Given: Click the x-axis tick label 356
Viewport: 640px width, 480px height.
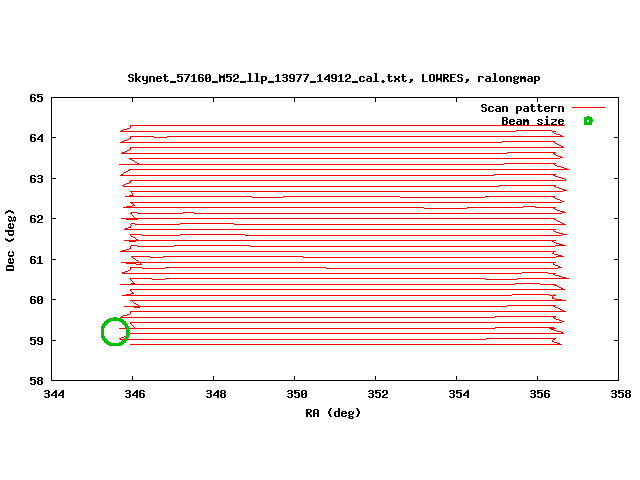Looking at the screenshot, I should click(540, 394).
